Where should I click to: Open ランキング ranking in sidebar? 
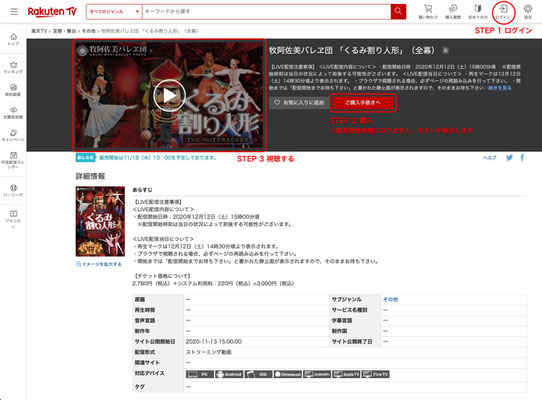[13, 67]
